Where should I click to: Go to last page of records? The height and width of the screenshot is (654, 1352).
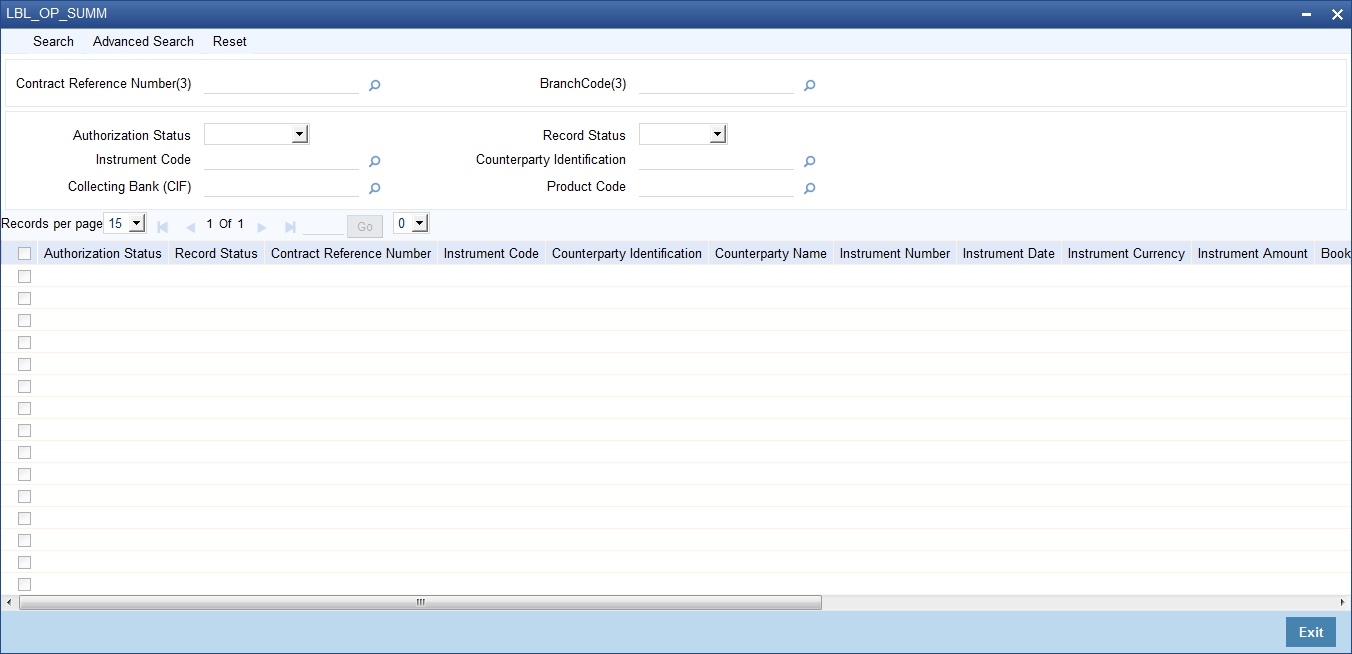290,227
